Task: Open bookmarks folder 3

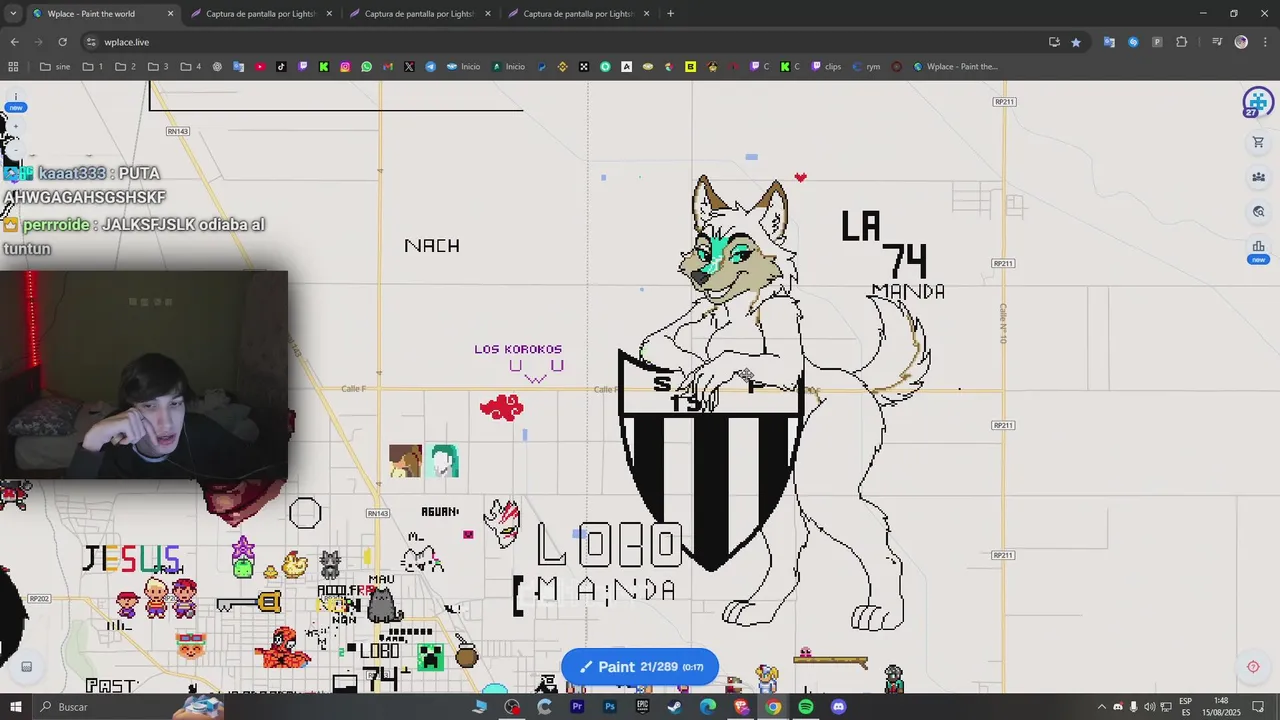Action: coord(158,67)
